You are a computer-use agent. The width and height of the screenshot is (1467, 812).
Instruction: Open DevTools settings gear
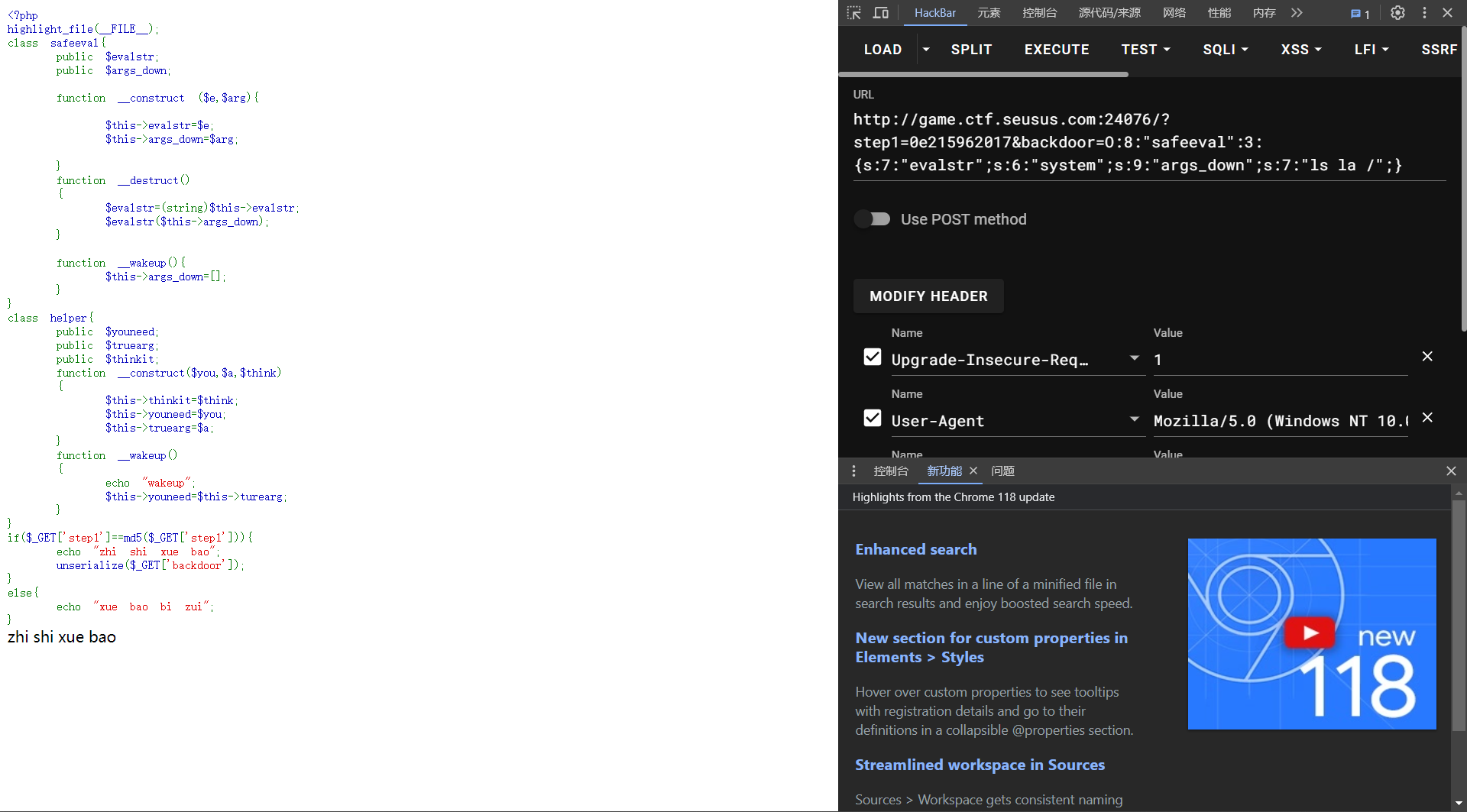coord(1397,12)
